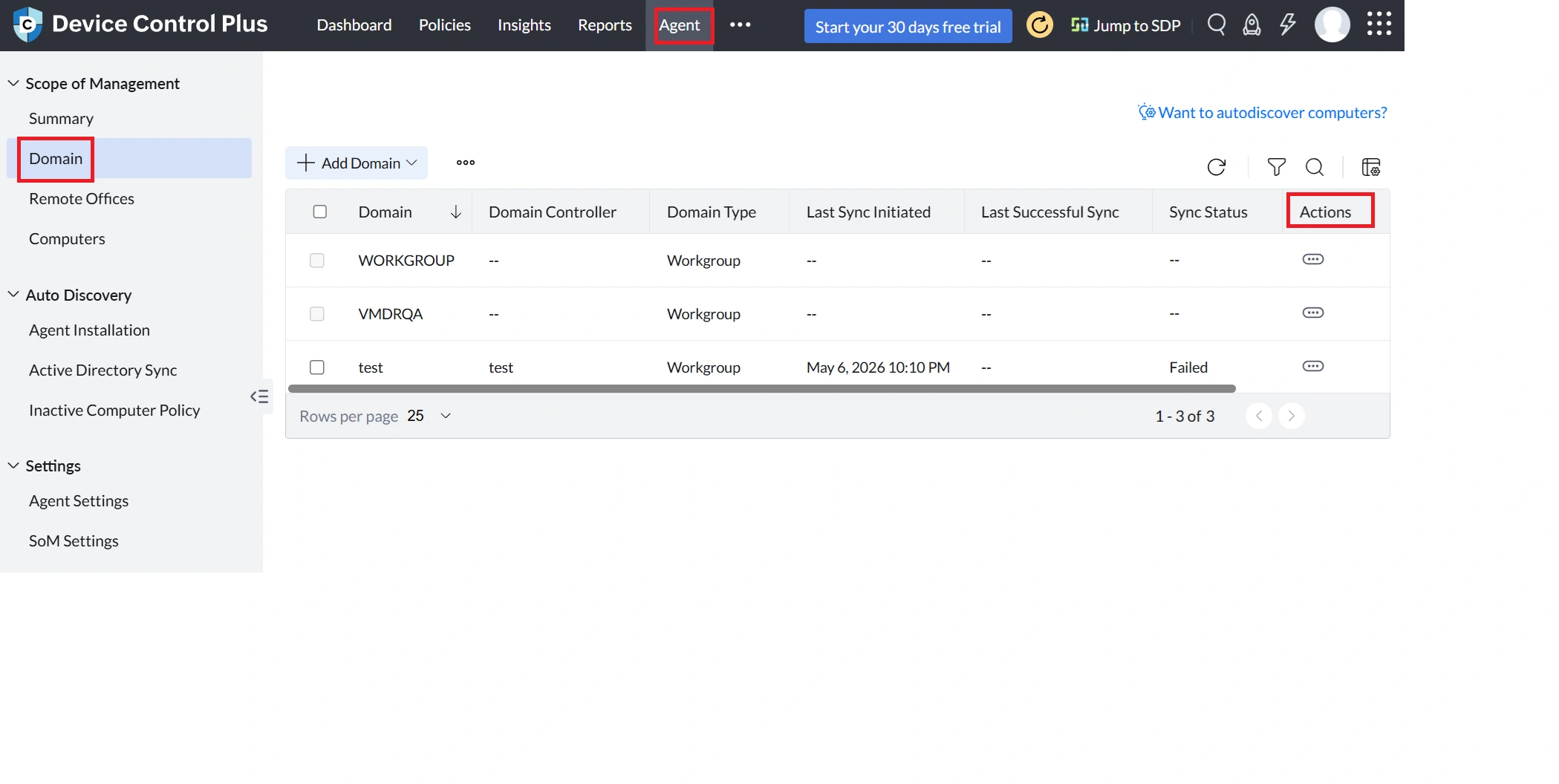The width and height of the screenshot is (1559, 784).
Task: Open the column chooser table-settings icon
Action: pyautogui.click(x=1371, y=167)
